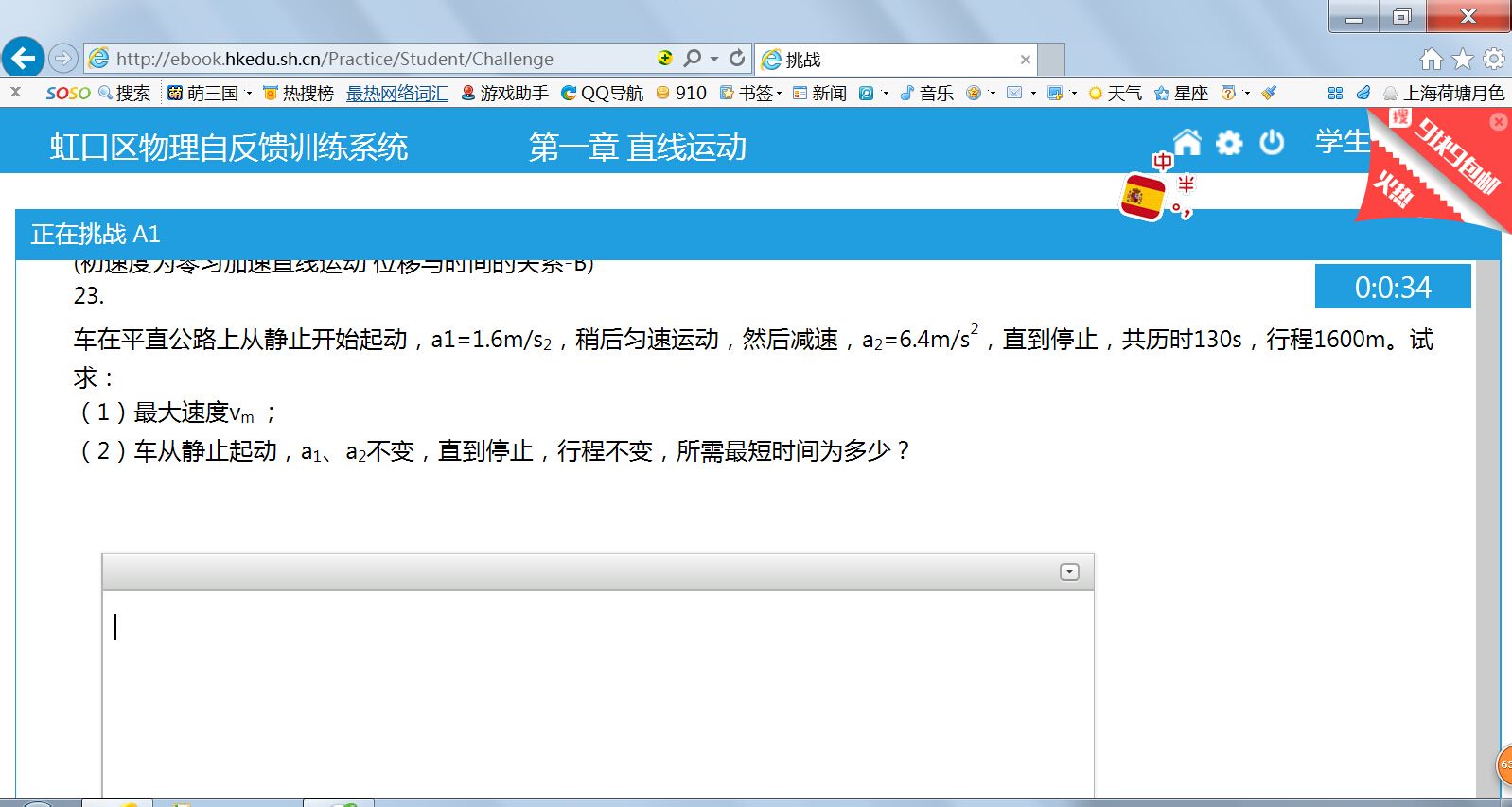
Task: Click the 0:0:34 timer display
Action: (1393, 287)
